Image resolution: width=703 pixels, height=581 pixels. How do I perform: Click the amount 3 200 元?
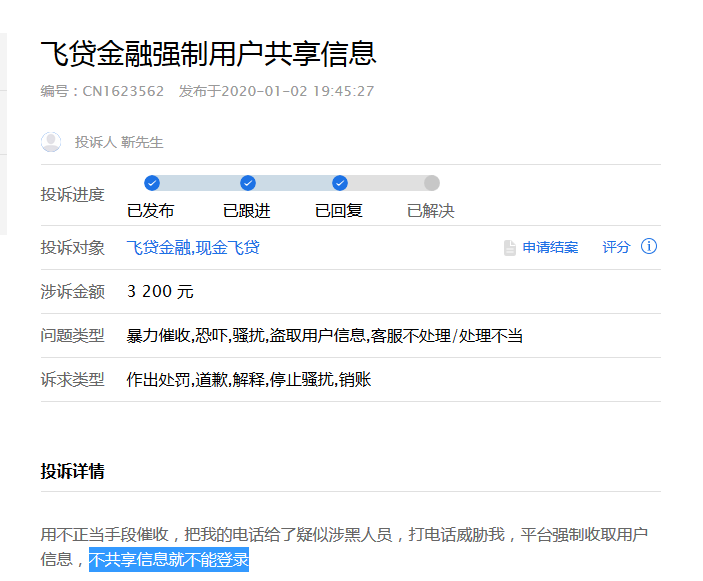point(160,291)
